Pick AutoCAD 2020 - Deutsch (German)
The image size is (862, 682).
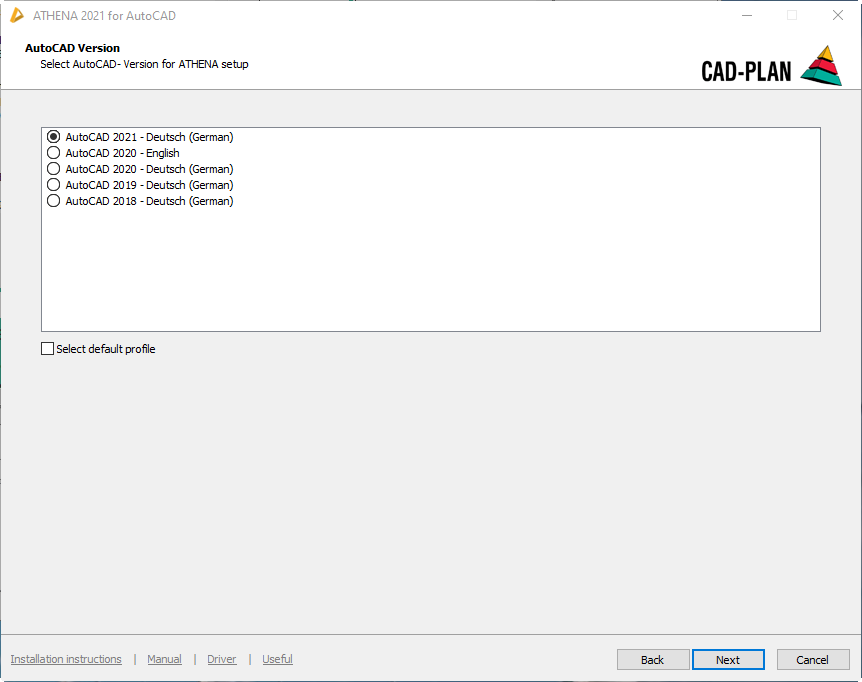(54, 169)
